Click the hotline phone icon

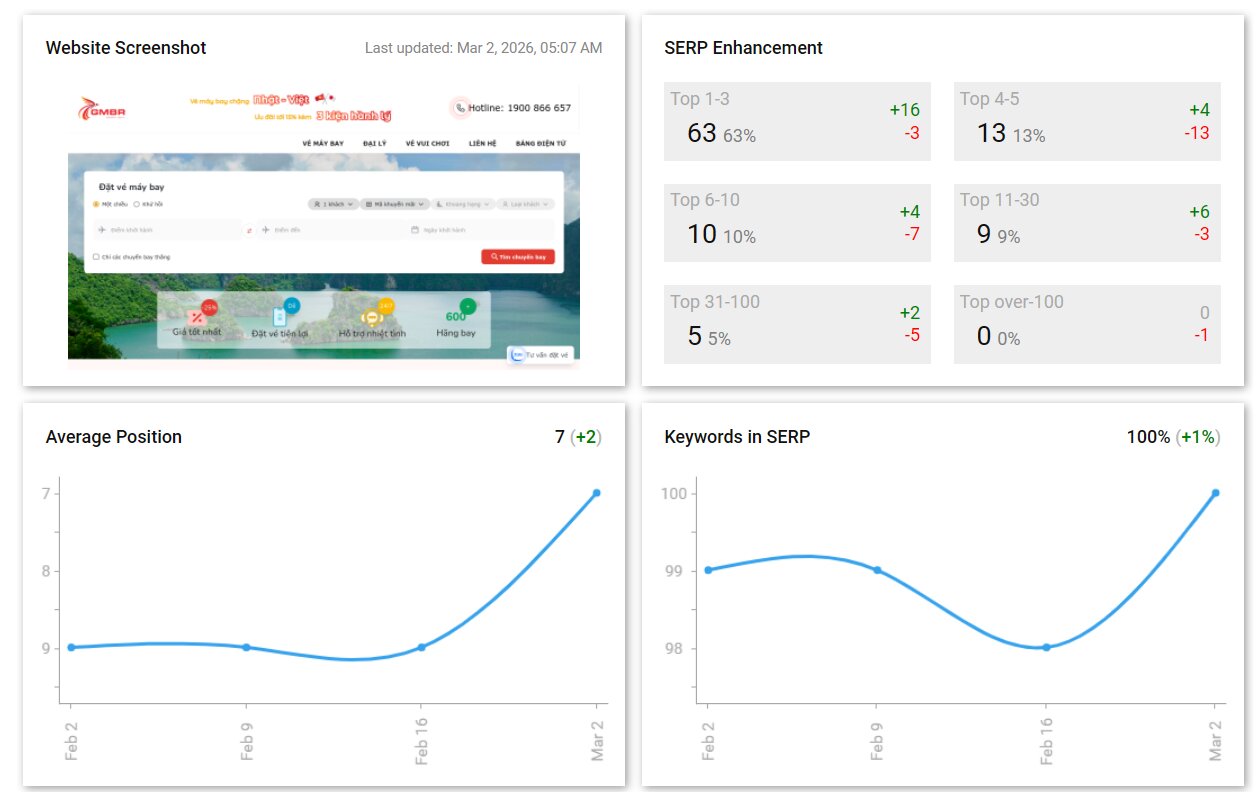point(460,108)
